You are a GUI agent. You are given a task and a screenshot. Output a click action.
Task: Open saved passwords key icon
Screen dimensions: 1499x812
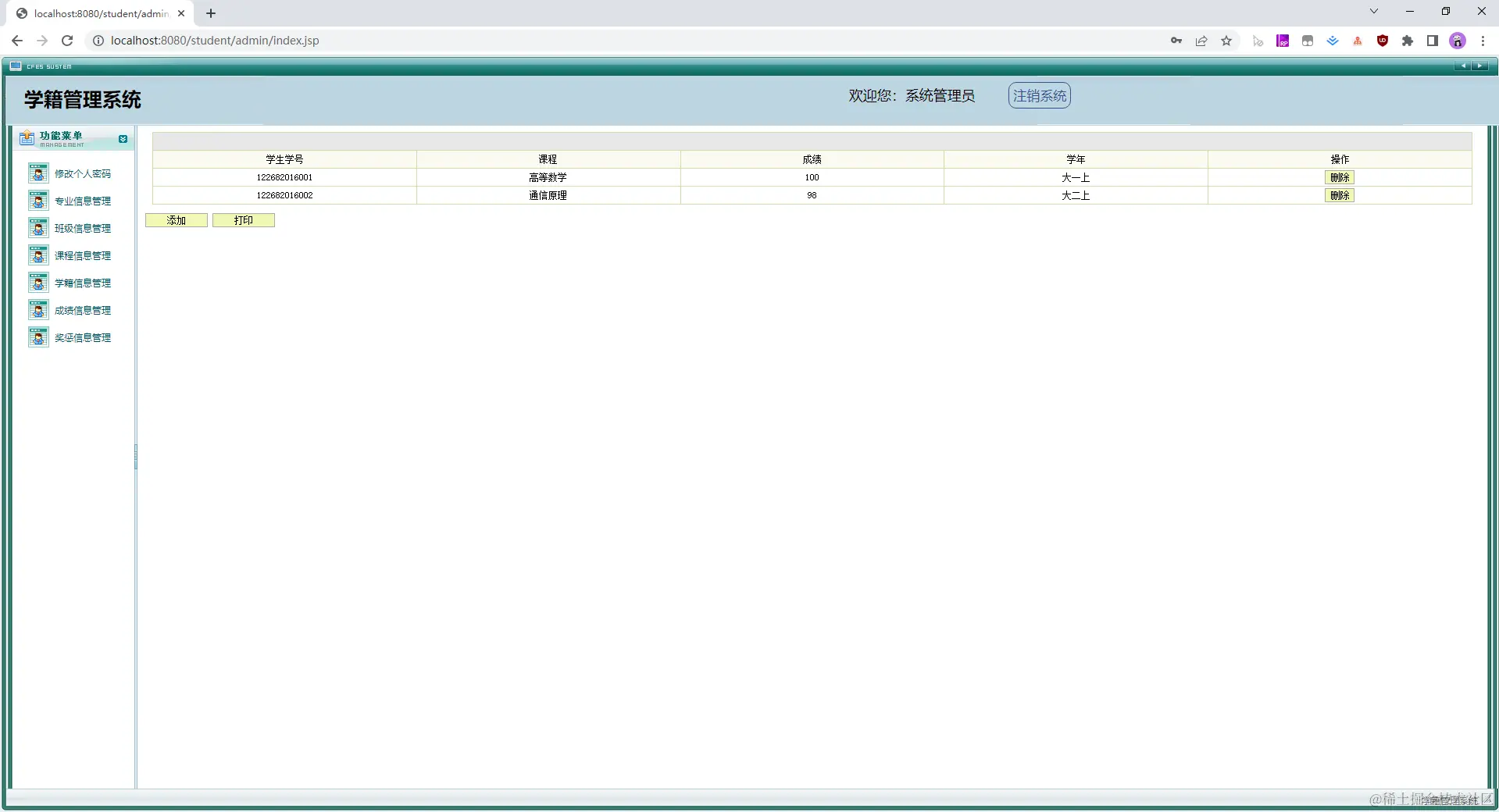click(1176, 41)
